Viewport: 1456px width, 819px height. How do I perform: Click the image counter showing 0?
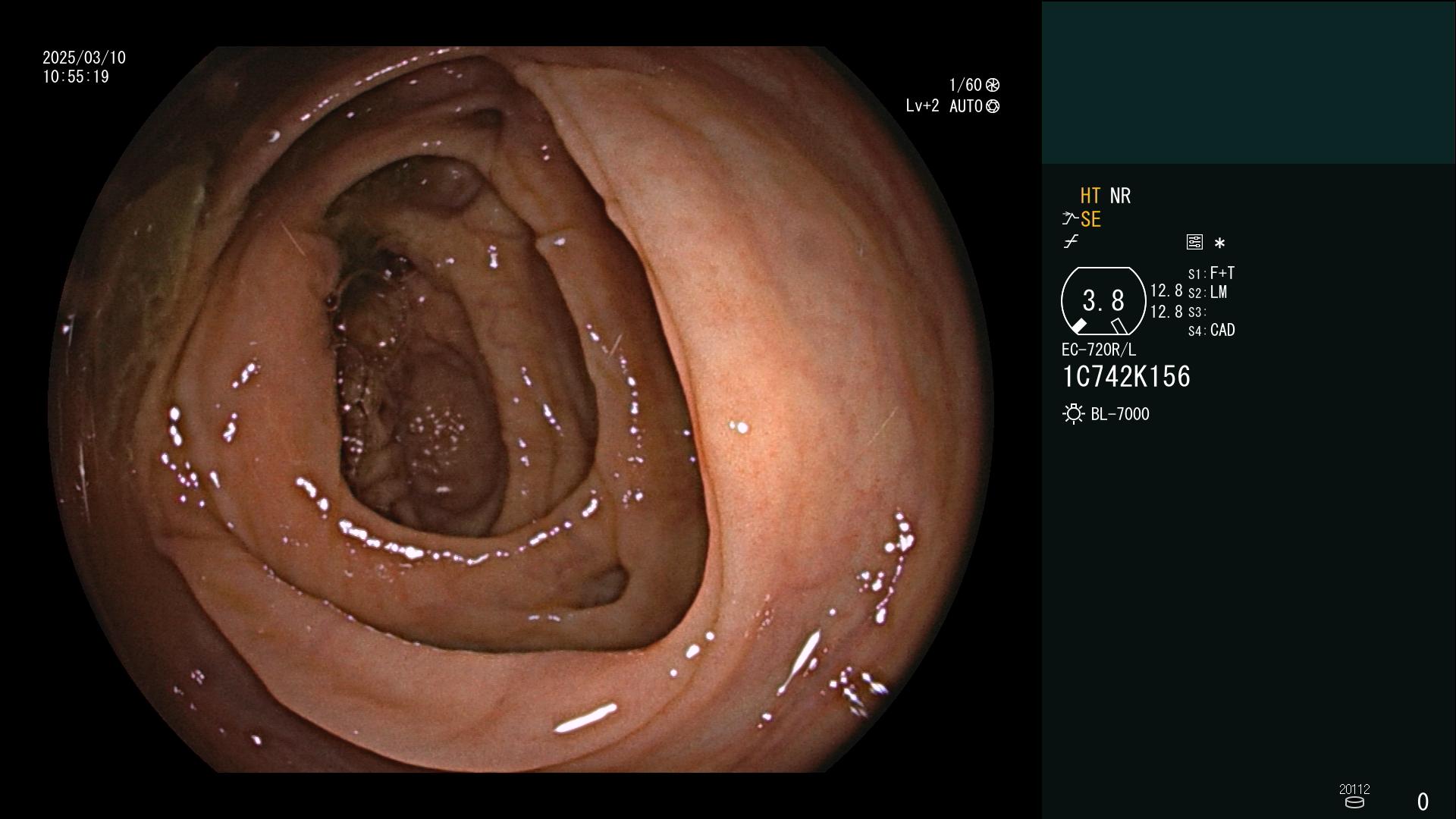(x=1423, y=802)
